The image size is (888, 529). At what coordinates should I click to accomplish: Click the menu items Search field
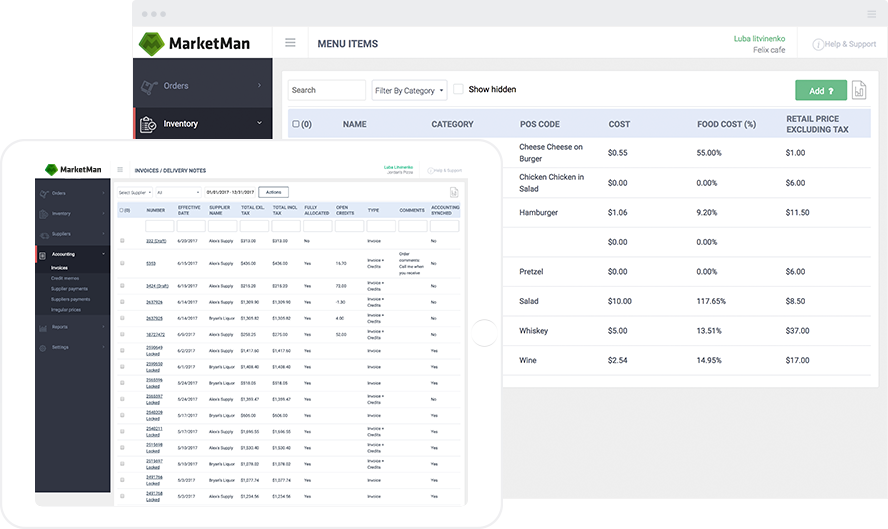[x=327, y=90]
